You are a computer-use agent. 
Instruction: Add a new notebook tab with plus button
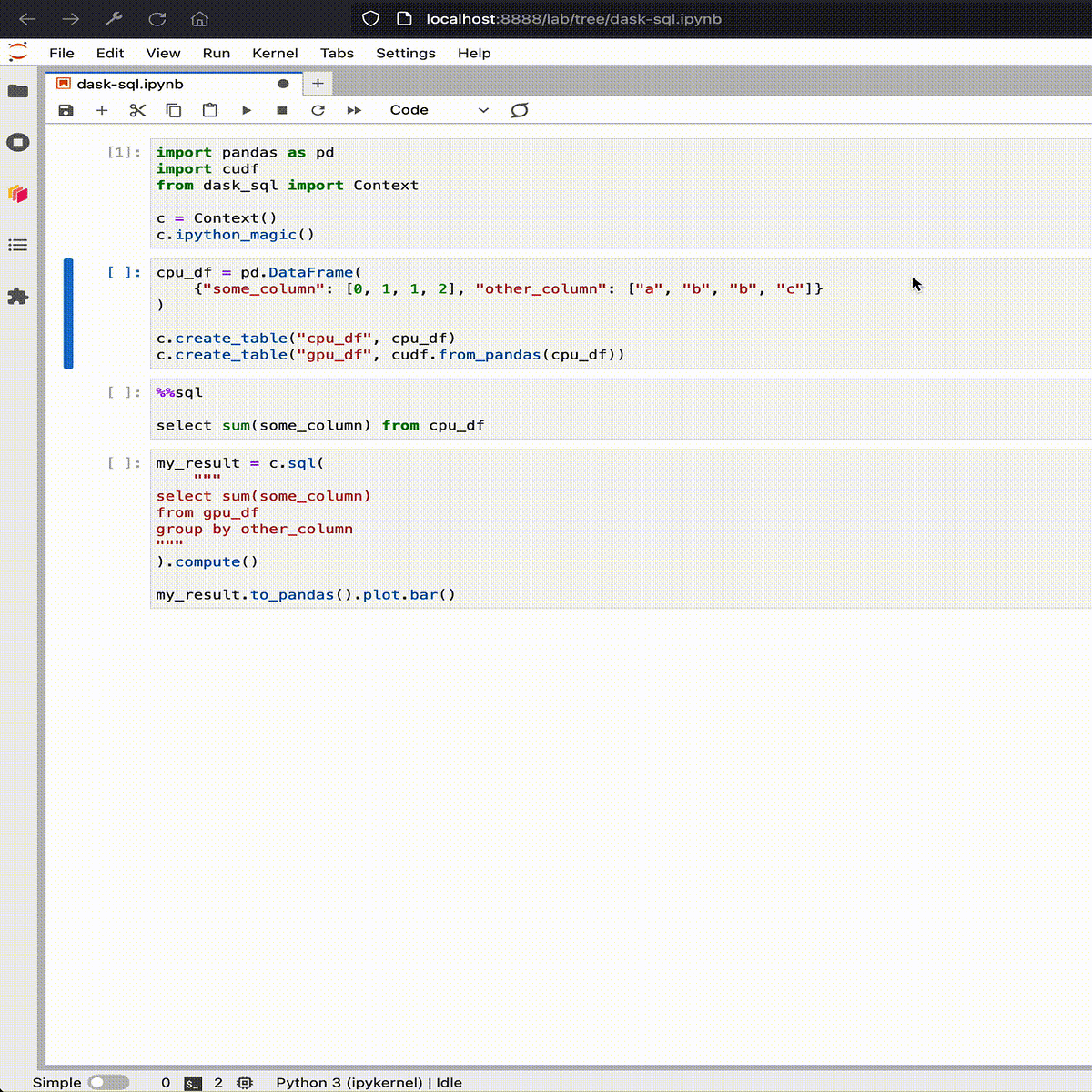[x=317, y=83]
